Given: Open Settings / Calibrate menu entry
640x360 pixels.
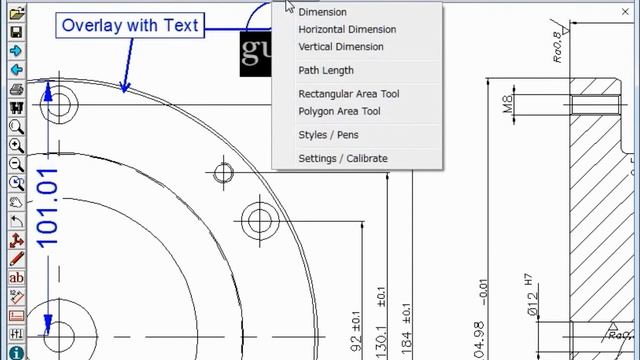Looking at the screenshot, I should pyautogui.click(x=343, y=158).
